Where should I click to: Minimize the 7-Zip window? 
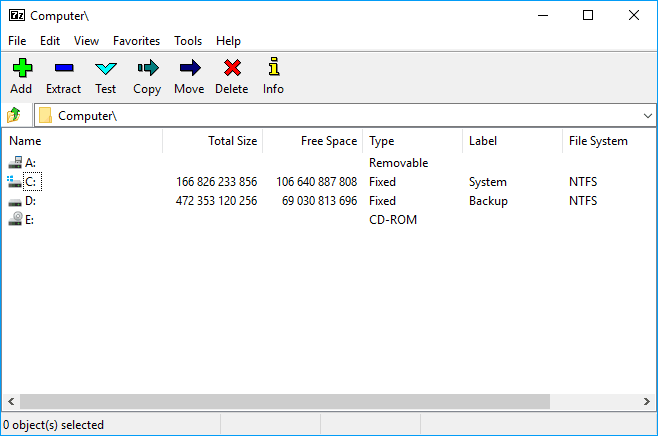click(543, 16)
